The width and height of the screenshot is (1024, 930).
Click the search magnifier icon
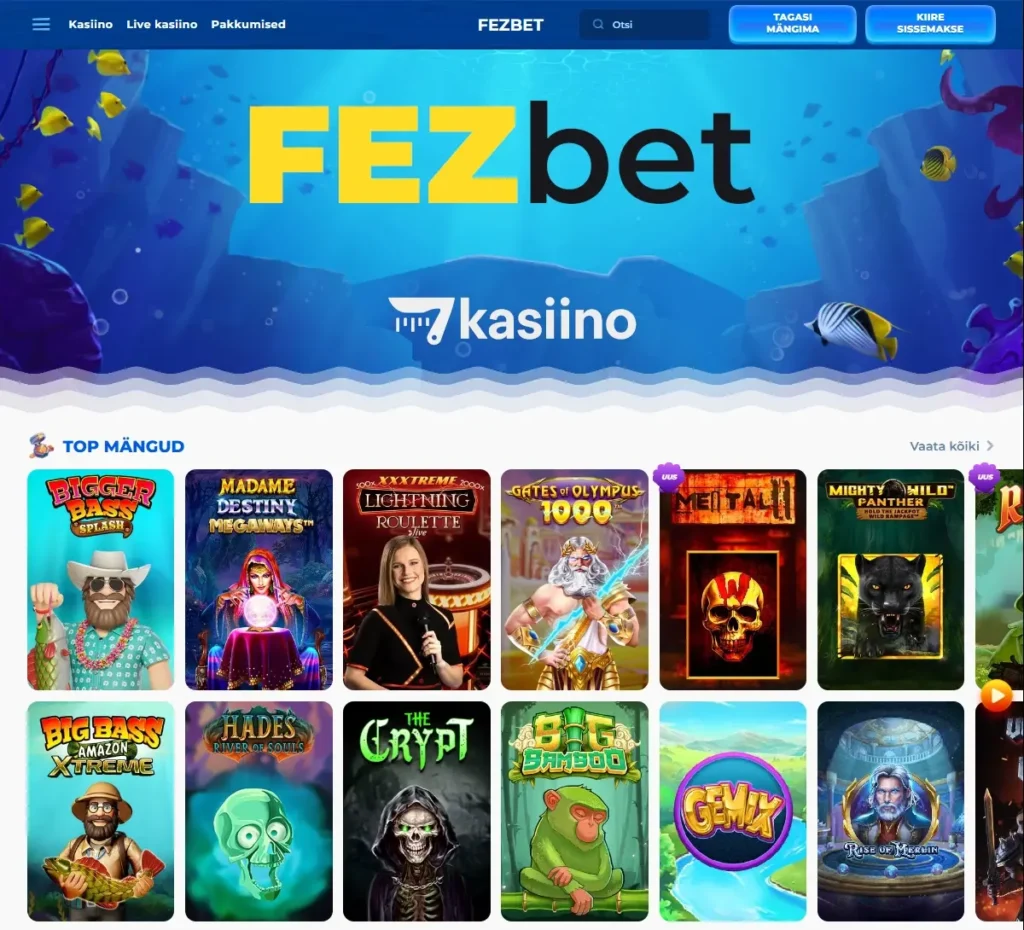point(598,24)
